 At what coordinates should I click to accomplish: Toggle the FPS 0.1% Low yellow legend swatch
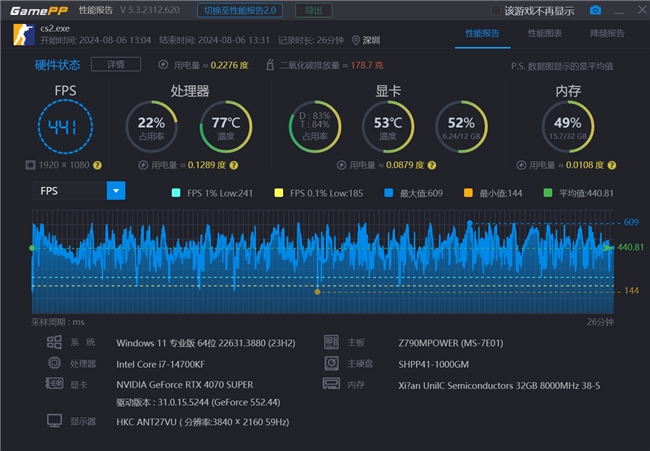[x=279, y=193]
